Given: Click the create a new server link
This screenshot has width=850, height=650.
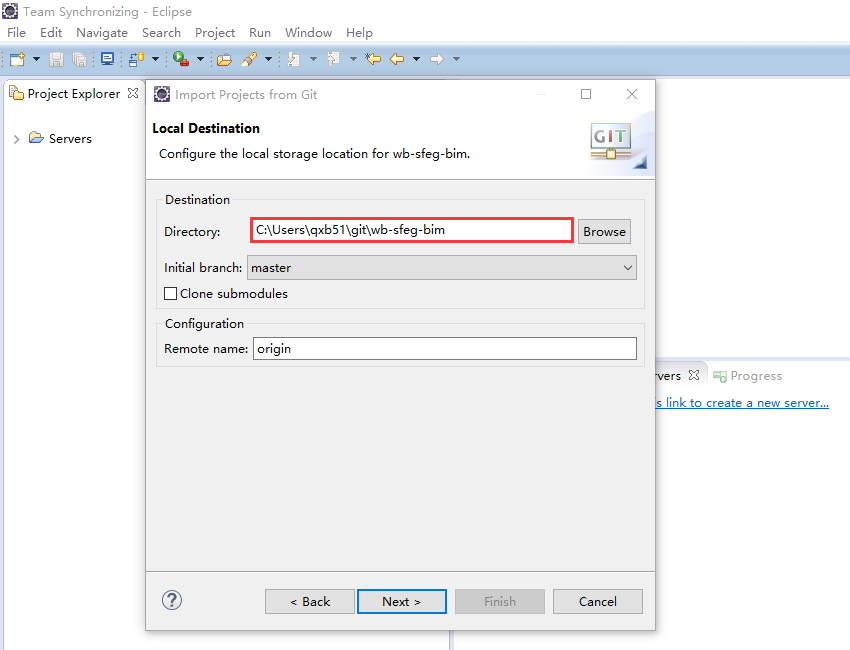Looking at the screenshot, I should coord(742,403).
